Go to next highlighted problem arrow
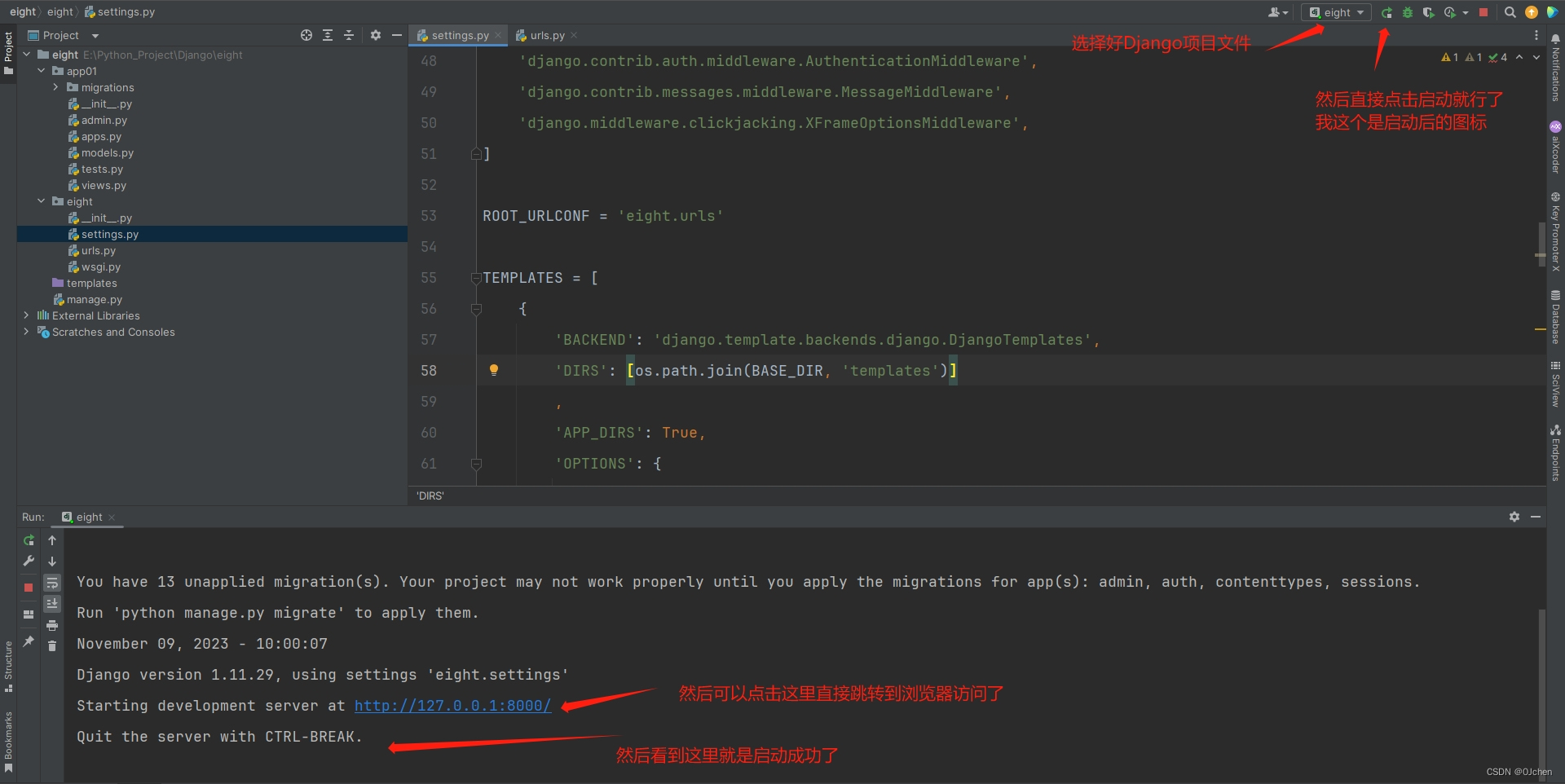 coord(1536,57)
